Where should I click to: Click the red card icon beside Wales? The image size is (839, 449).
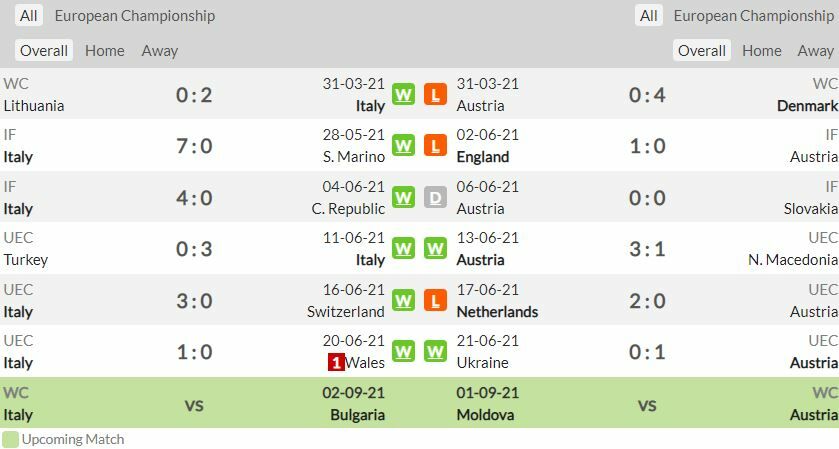coord(336,363)
